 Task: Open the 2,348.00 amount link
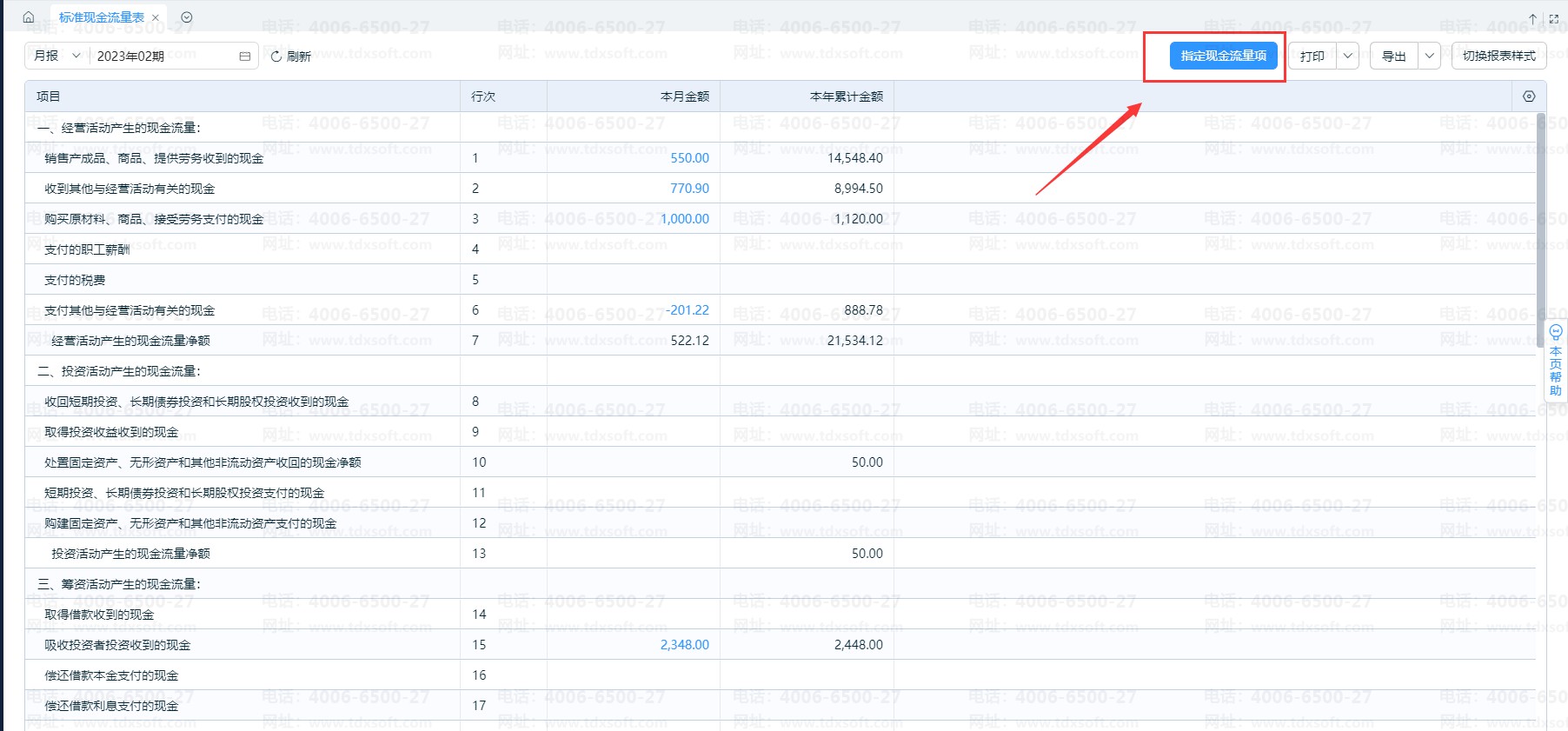[x=684, y=645]
